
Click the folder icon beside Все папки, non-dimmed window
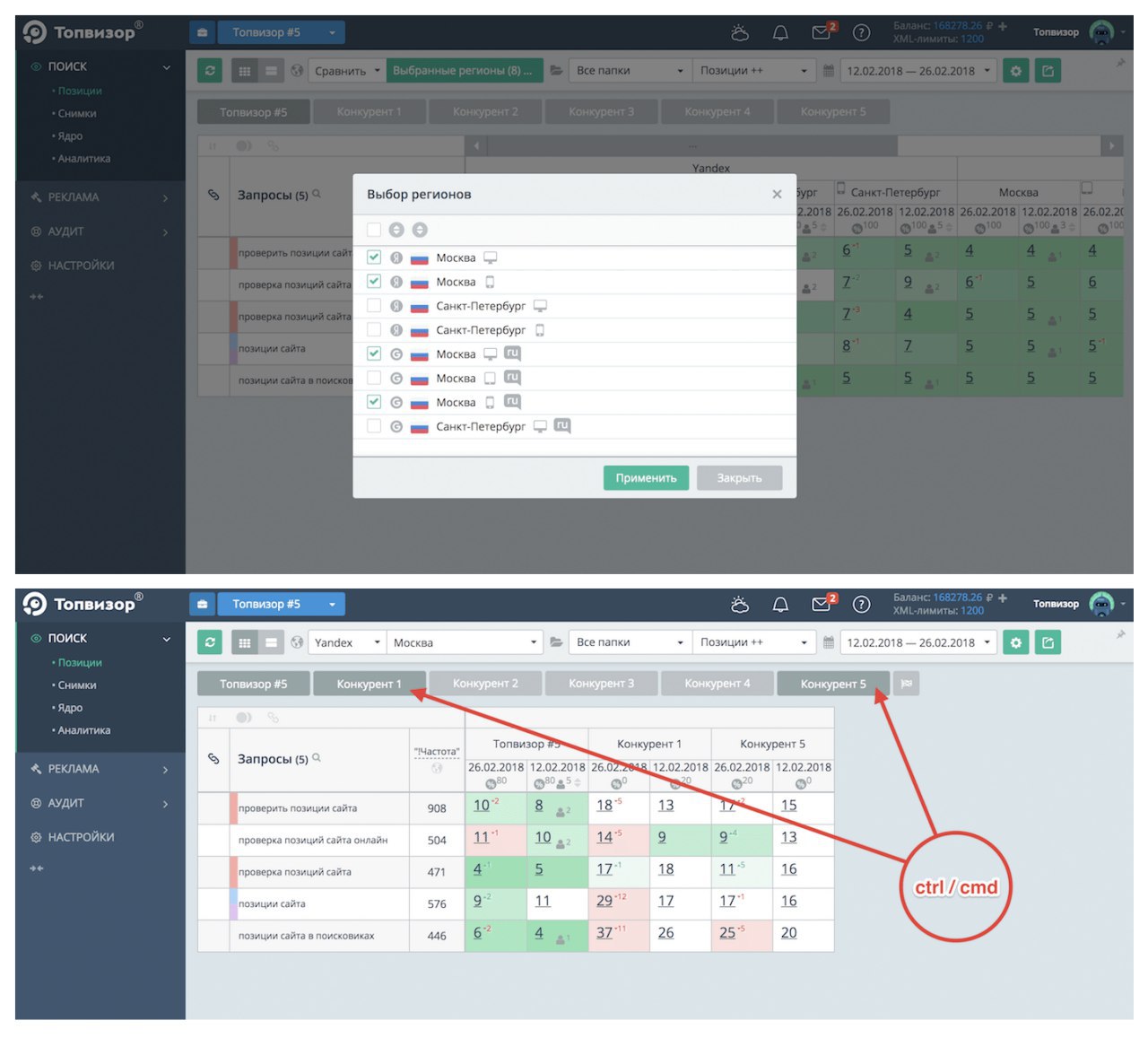pyautogui.click(x=556, y=642)
